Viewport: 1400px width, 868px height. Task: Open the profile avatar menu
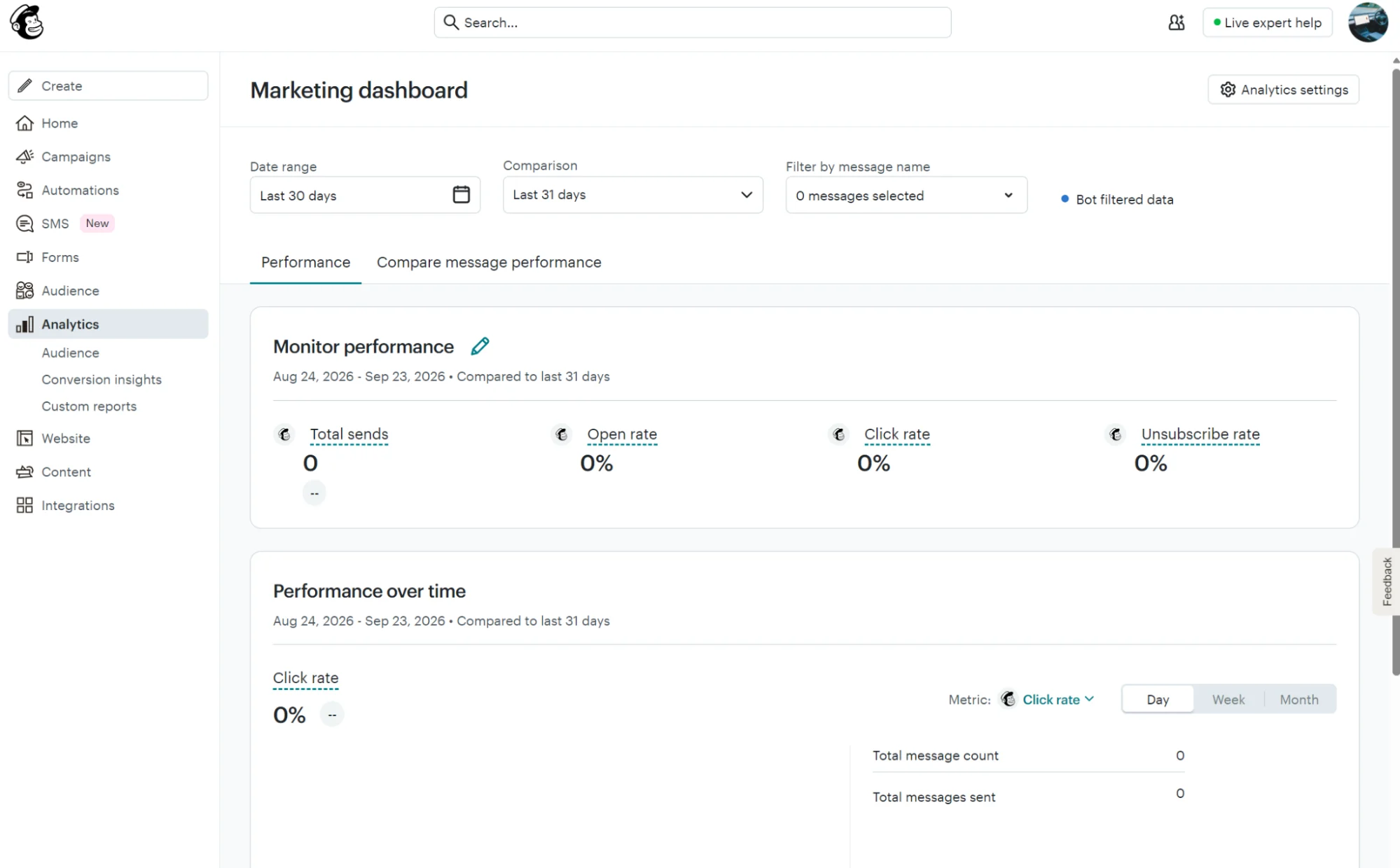pos(1368,22)
